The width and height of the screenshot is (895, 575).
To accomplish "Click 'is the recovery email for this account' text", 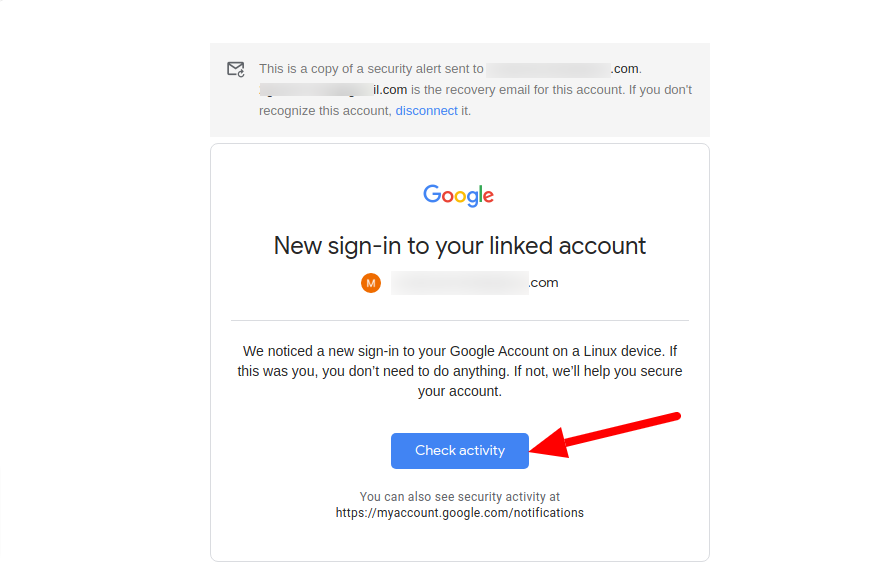I will point(517,90).
